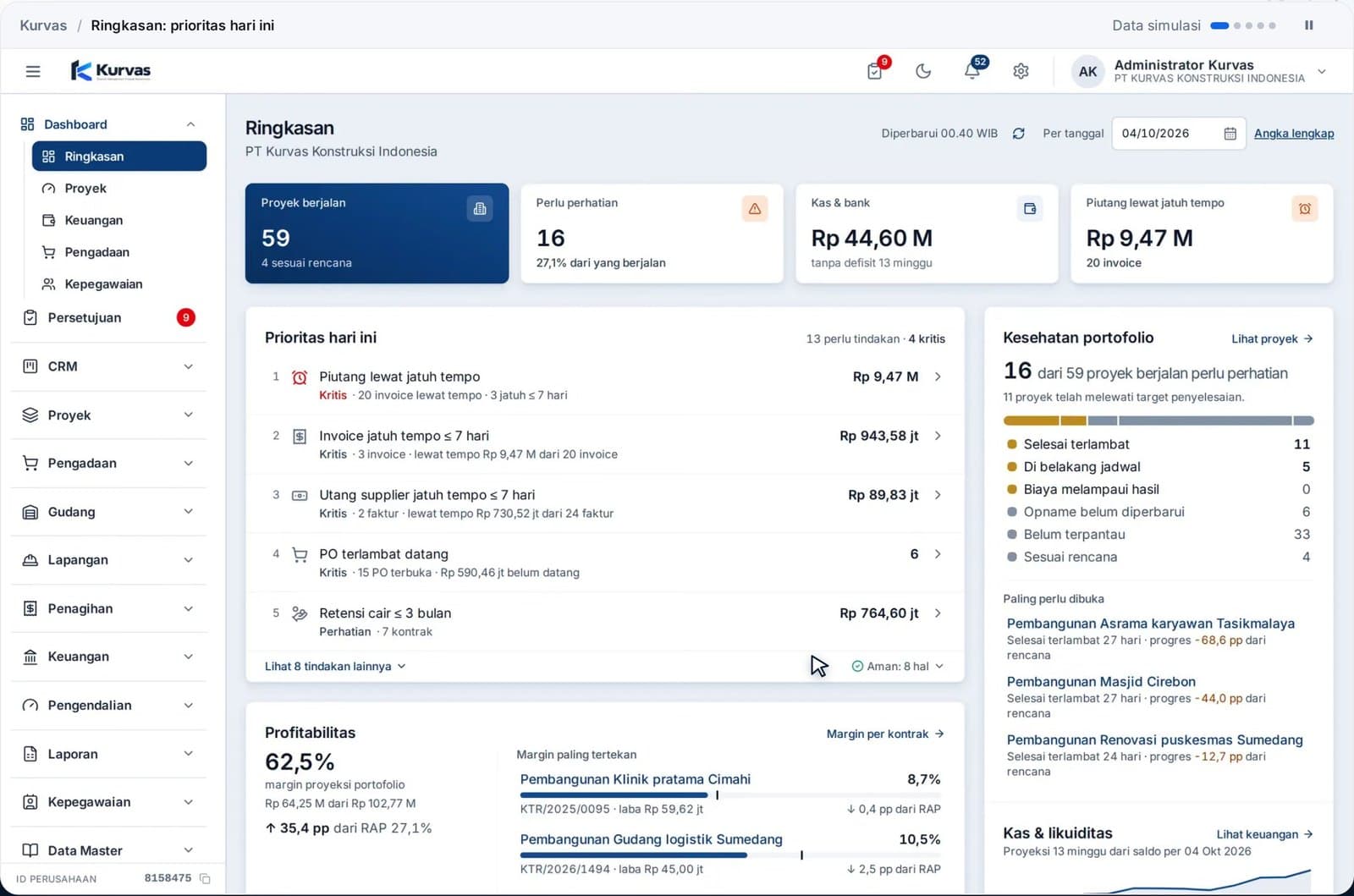Select Ringkasan in the sidebar
The image size is (1354, 896).
click(119, 157)
